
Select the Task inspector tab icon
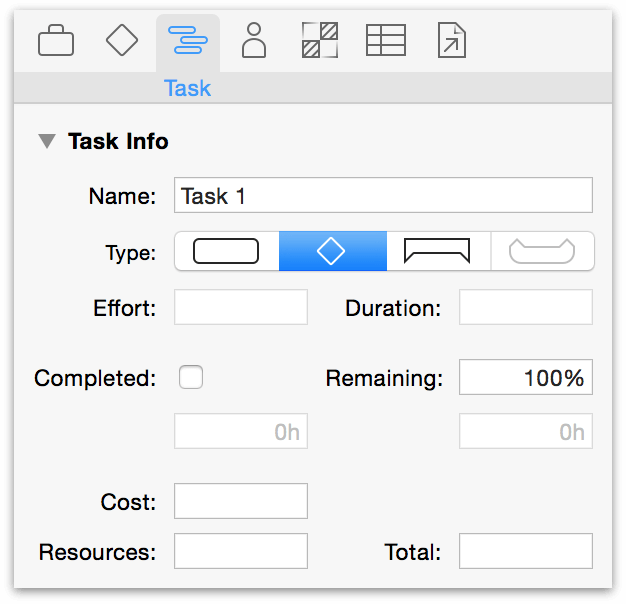(188, 40)
